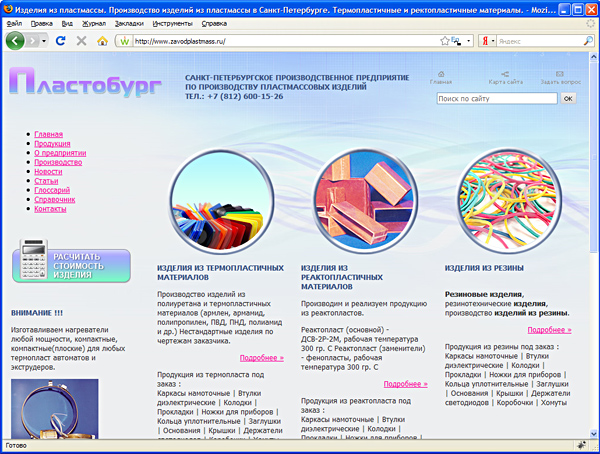Open the Журнал menu
Image resolution: width=600 pixels, height=454 pixels.
pos(94,23)
